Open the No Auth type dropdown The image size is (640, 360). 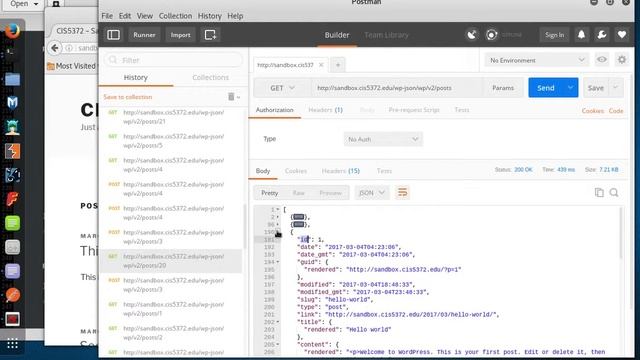[x=383, y=139]
